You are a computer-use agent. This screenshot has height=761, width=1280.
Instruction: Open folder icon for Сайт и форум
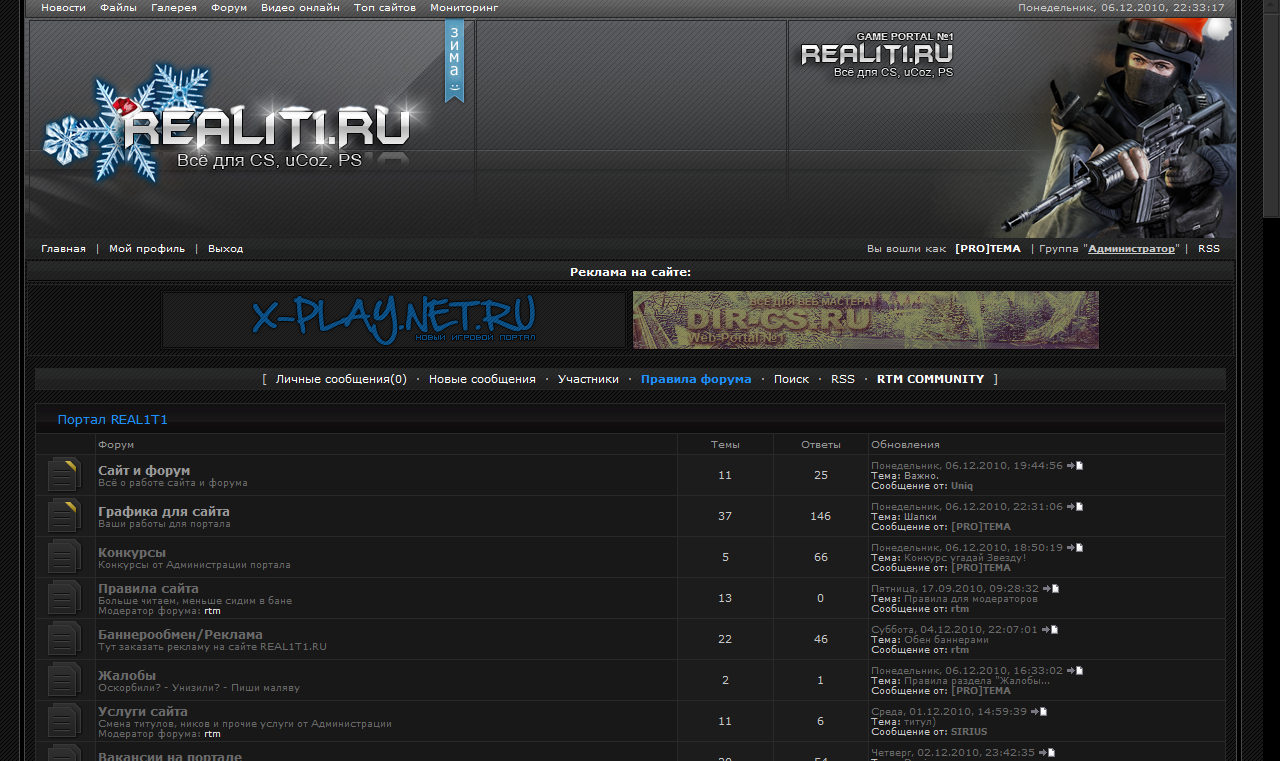[65, 475]
